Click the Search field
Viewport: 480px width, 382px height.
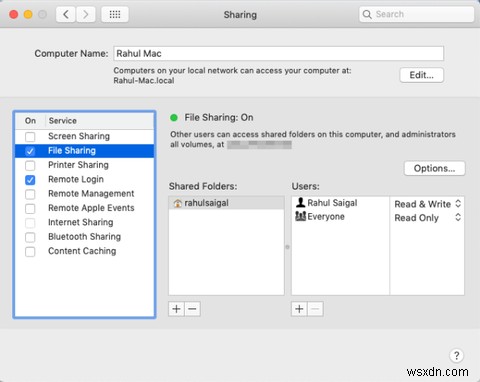tap(417, 14)
